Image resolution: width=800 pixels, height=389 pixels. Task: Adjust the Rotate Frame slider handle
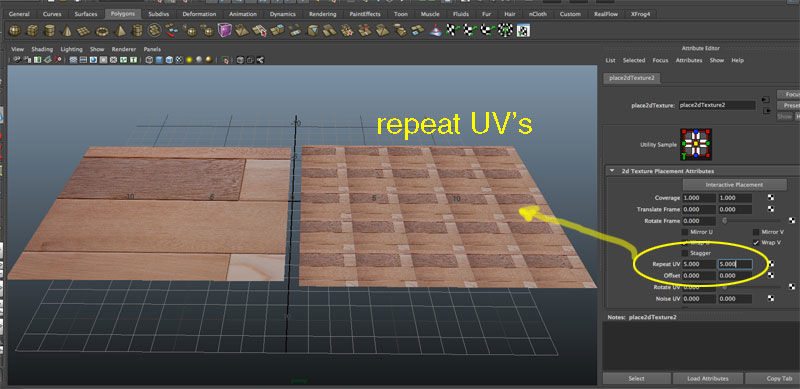click(x=724, y=221)
